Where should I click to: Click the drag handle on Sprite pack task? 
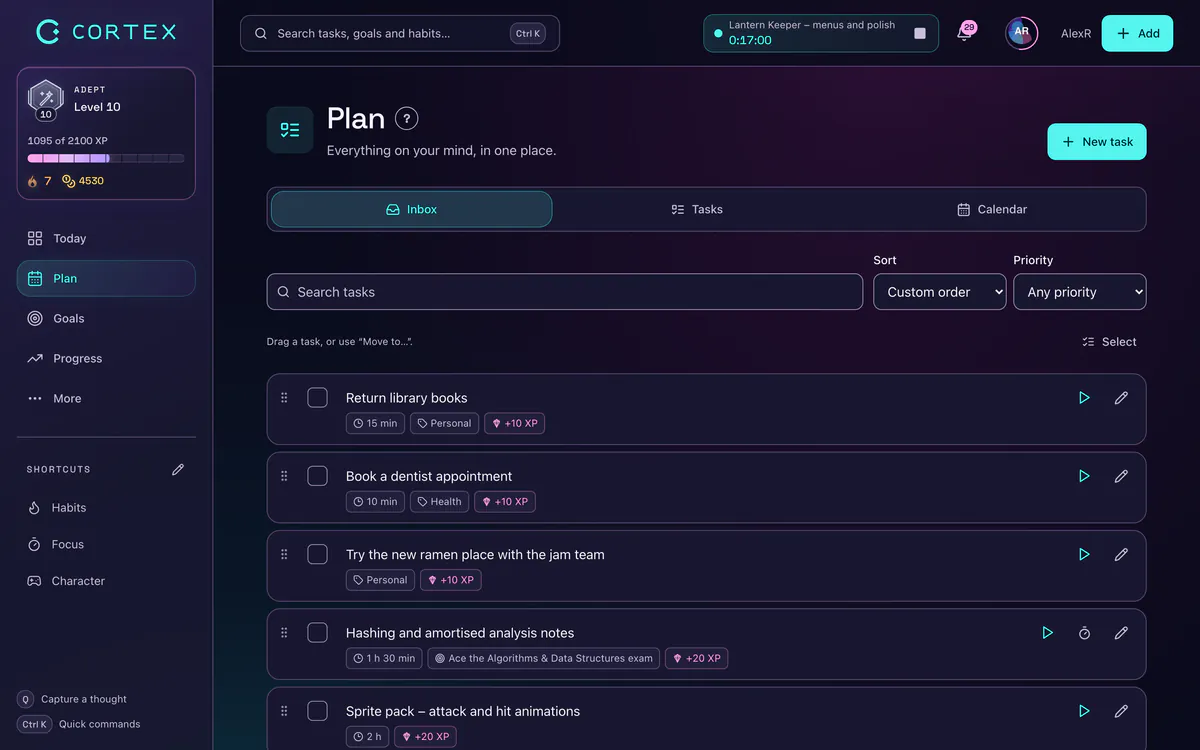click(x=284, y=711)
